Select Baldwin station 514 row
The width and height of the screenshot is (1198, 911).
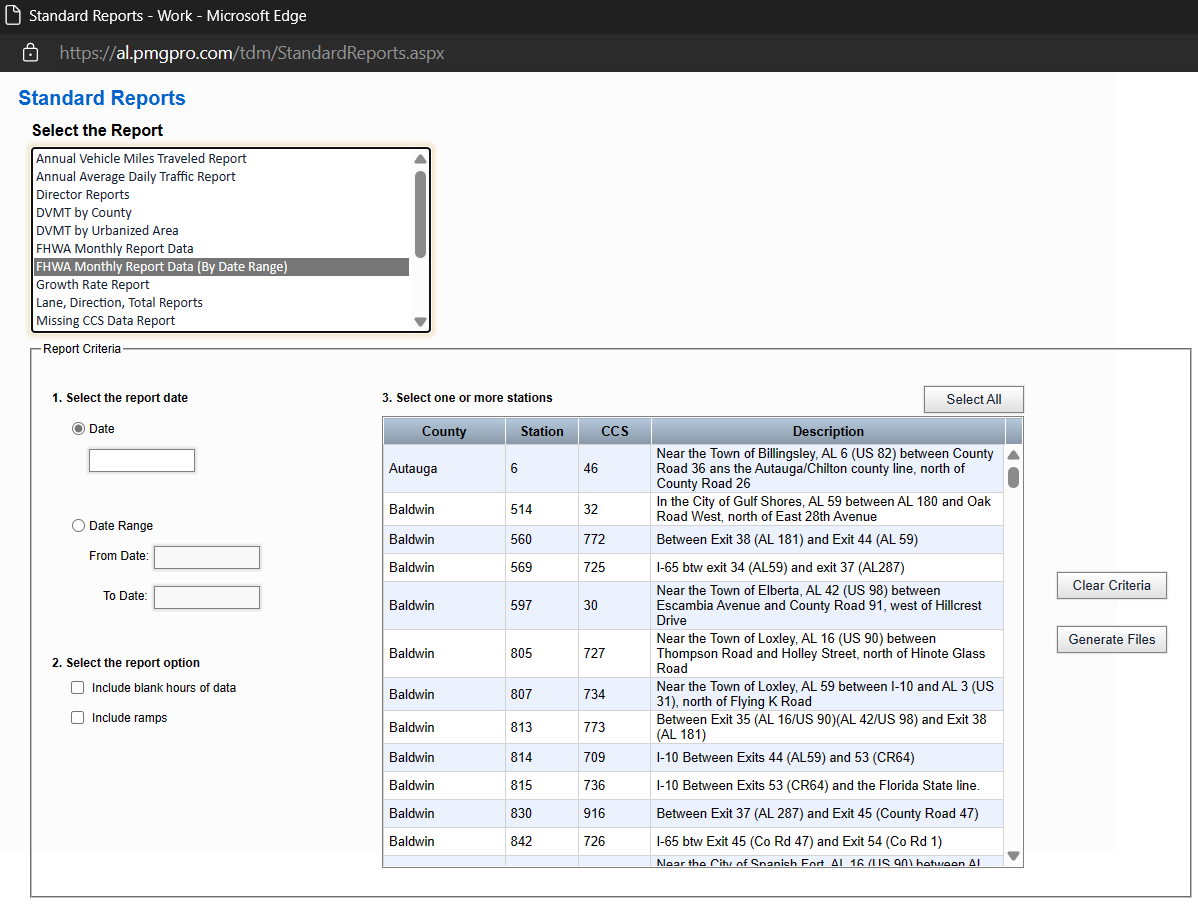[693, 509]
